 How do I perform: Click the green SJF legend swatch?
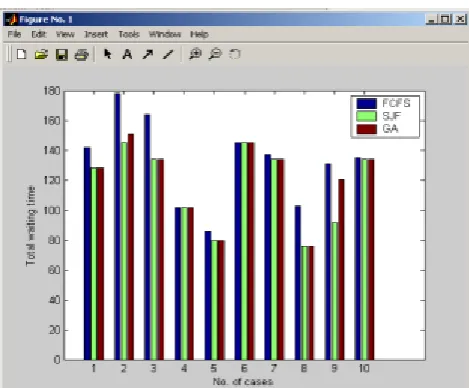click(x=366, y=116)
